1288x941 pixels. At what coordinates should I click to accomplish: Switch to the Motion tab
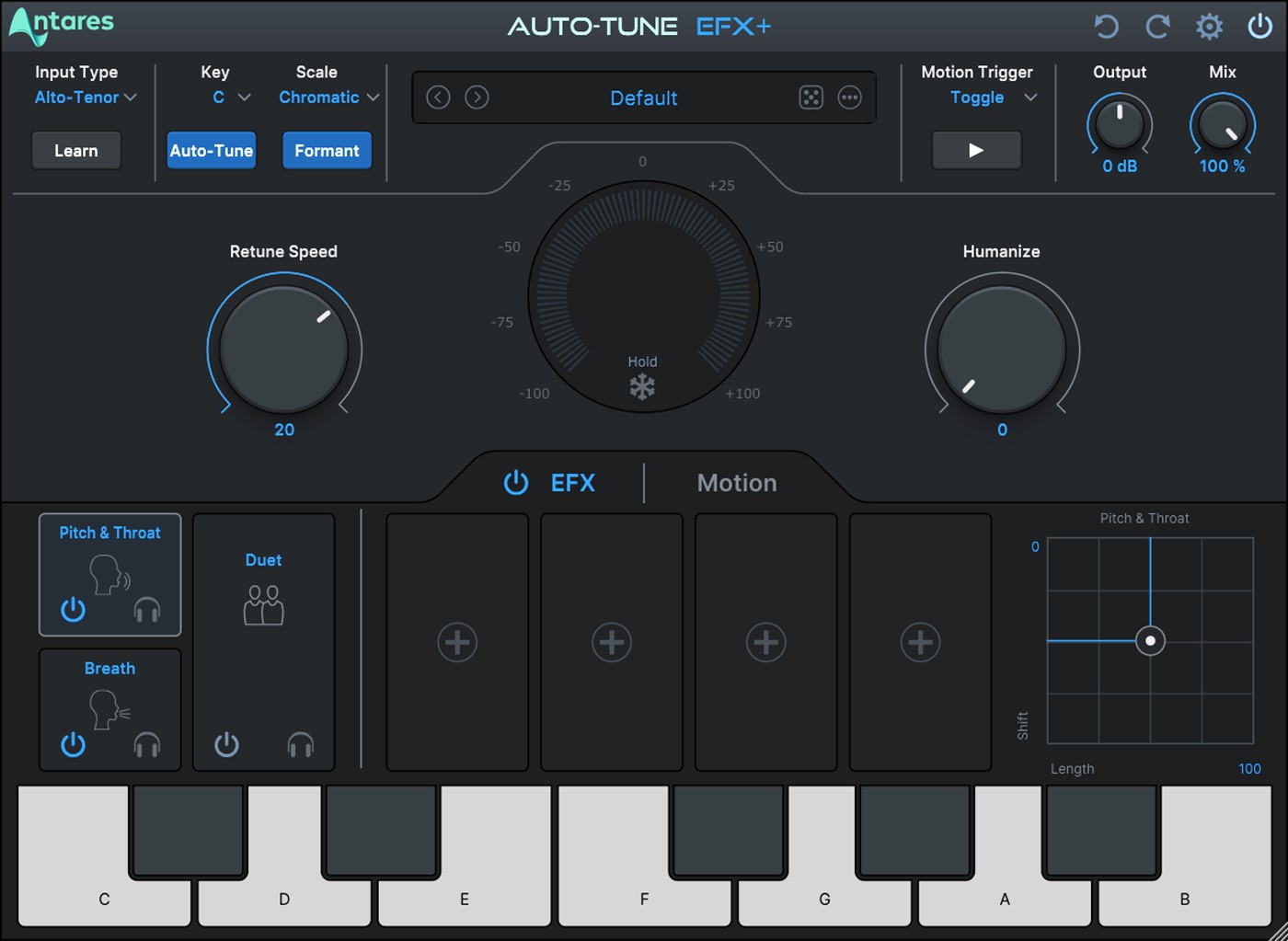(x=736, y=483)
